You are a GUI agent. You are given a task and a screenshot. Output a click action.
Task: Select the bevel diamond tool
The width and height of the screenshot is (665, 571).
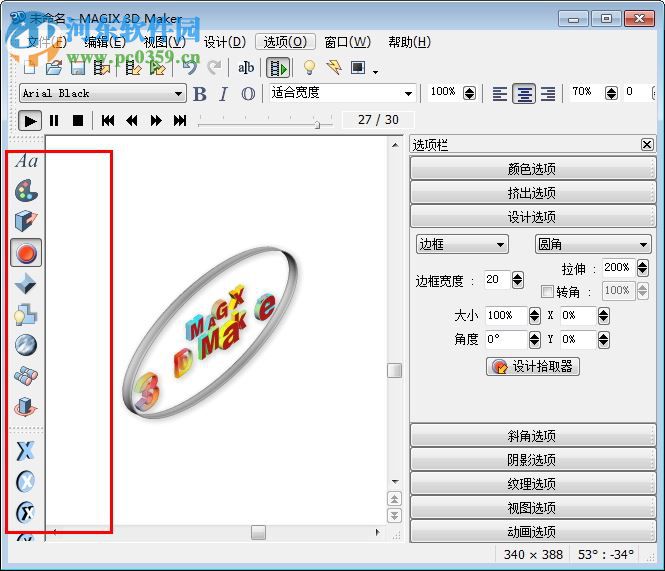26,283
